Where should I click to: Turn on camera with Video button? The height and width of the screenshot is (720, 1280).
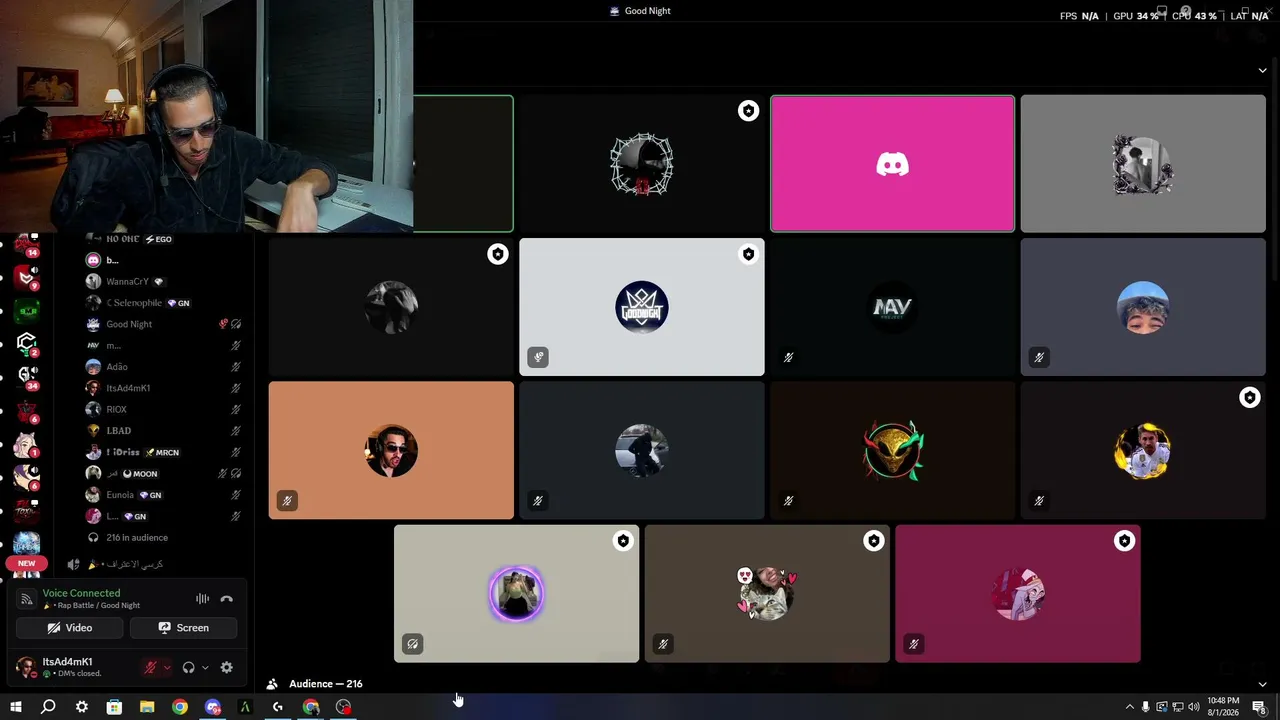tap(69, 628)
